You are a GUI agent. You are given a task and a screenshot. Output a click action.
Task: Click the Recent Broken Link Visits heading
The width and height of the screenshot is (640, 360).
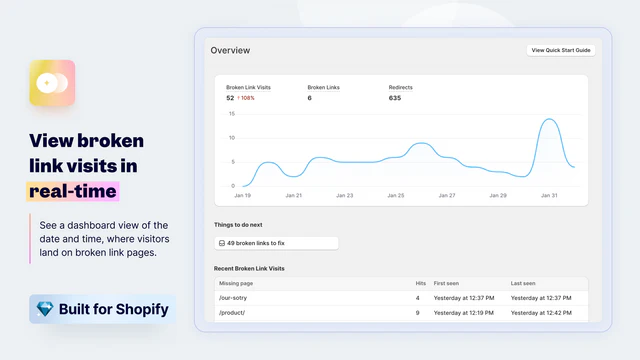tap(249, 269)
